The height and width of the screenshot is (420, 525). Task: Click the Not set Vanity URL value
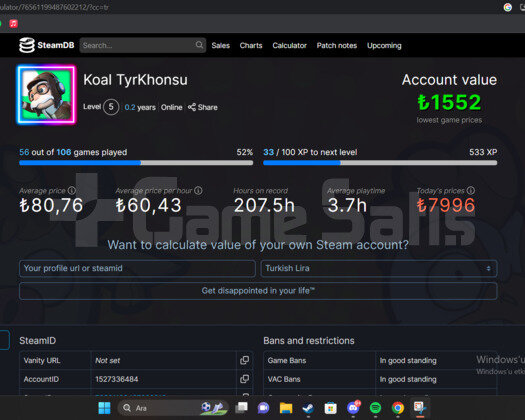point(107,360)
